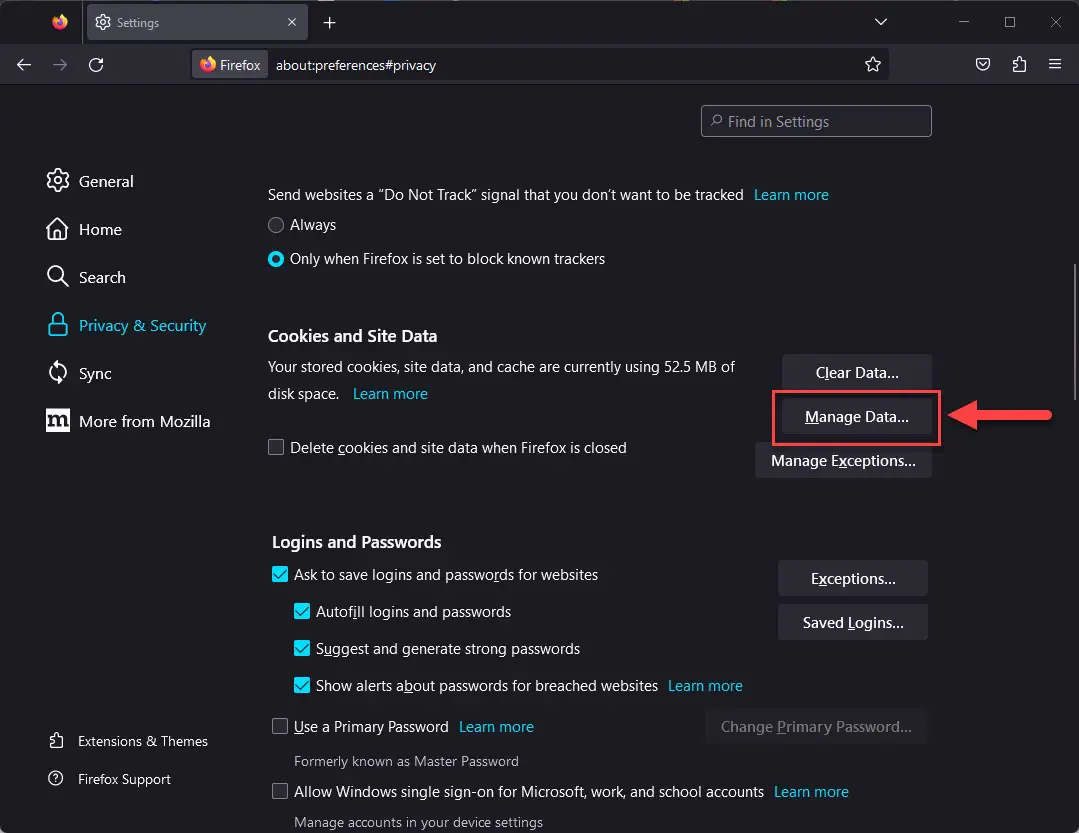
Task: Click the Change Primary Password button
Action: pos(816,726)
